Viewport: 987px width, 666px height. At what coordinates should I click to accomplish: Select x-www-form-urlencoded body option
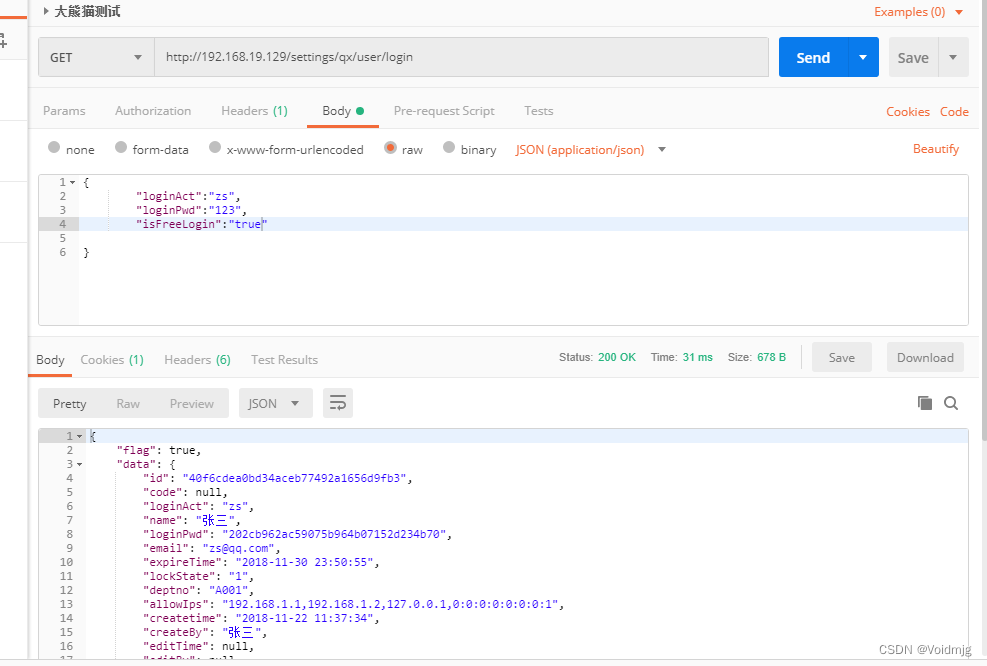[x=215, y=147]
